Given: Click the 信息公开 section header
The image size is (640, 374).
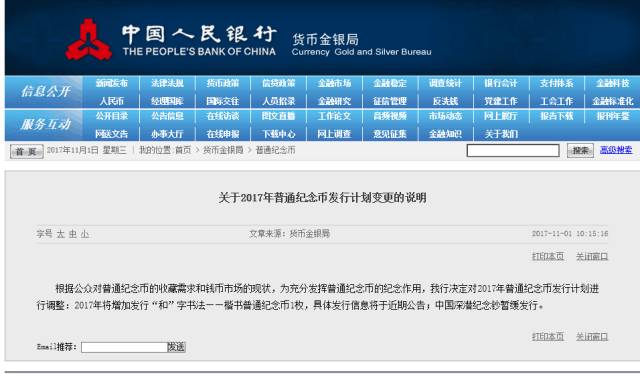Looking at the screenshot, I should pyautogui.click(x=45, y=91).
